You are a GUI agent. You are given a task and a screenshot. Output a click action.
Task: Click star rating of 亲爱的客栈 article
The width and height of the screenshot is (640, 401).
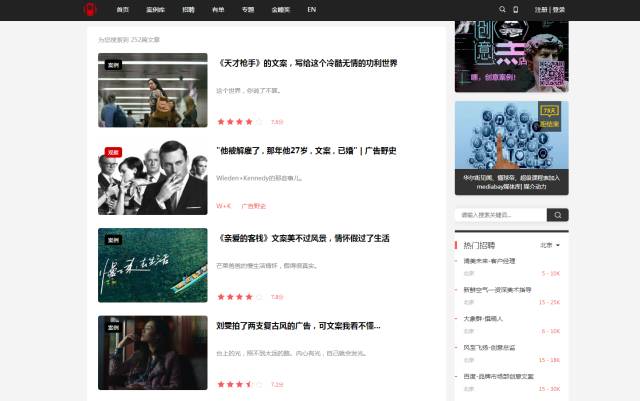(x=240, y=297)
